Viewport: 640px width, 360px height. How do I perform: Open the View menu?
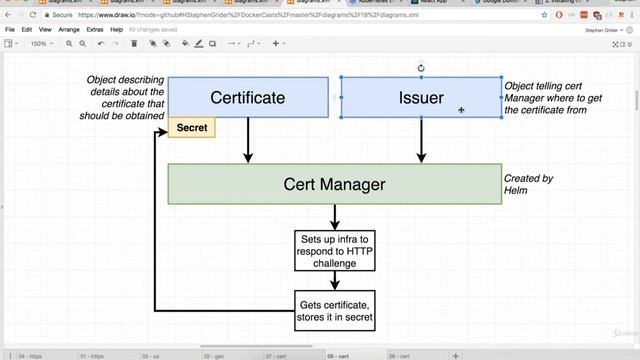pyautogui.click(x=45, y=29)
